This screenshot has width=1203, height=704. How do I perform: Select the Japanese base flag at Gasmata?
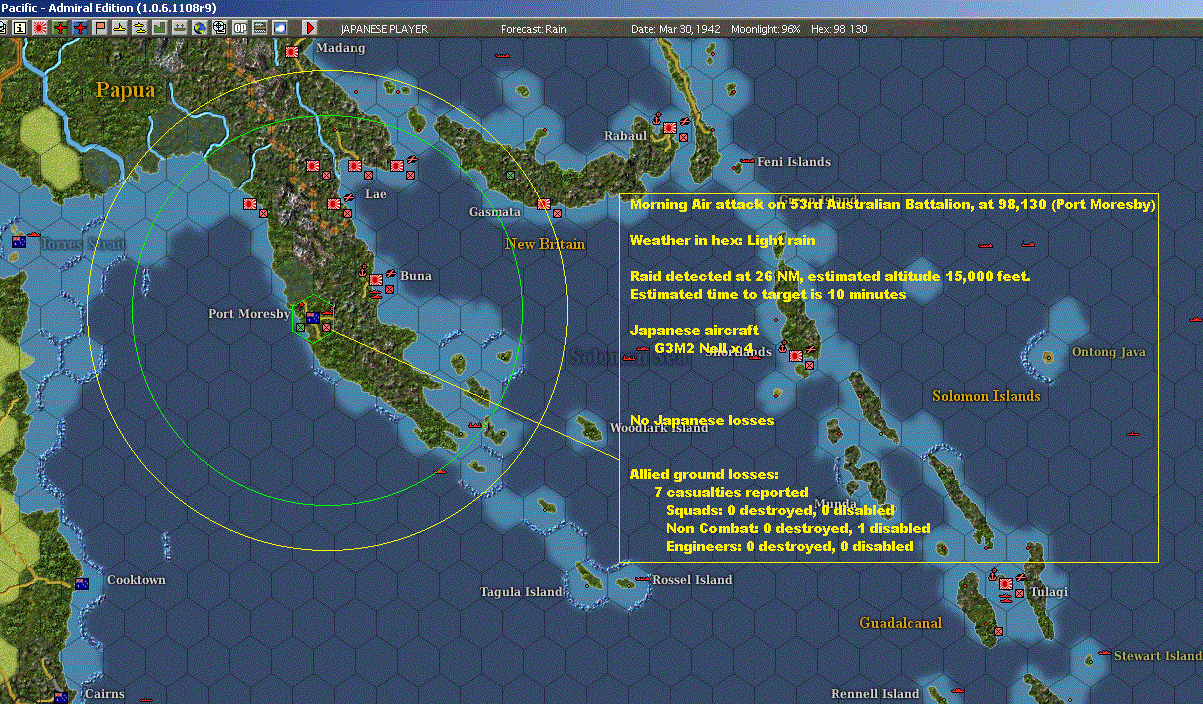[x=544, y=204]
